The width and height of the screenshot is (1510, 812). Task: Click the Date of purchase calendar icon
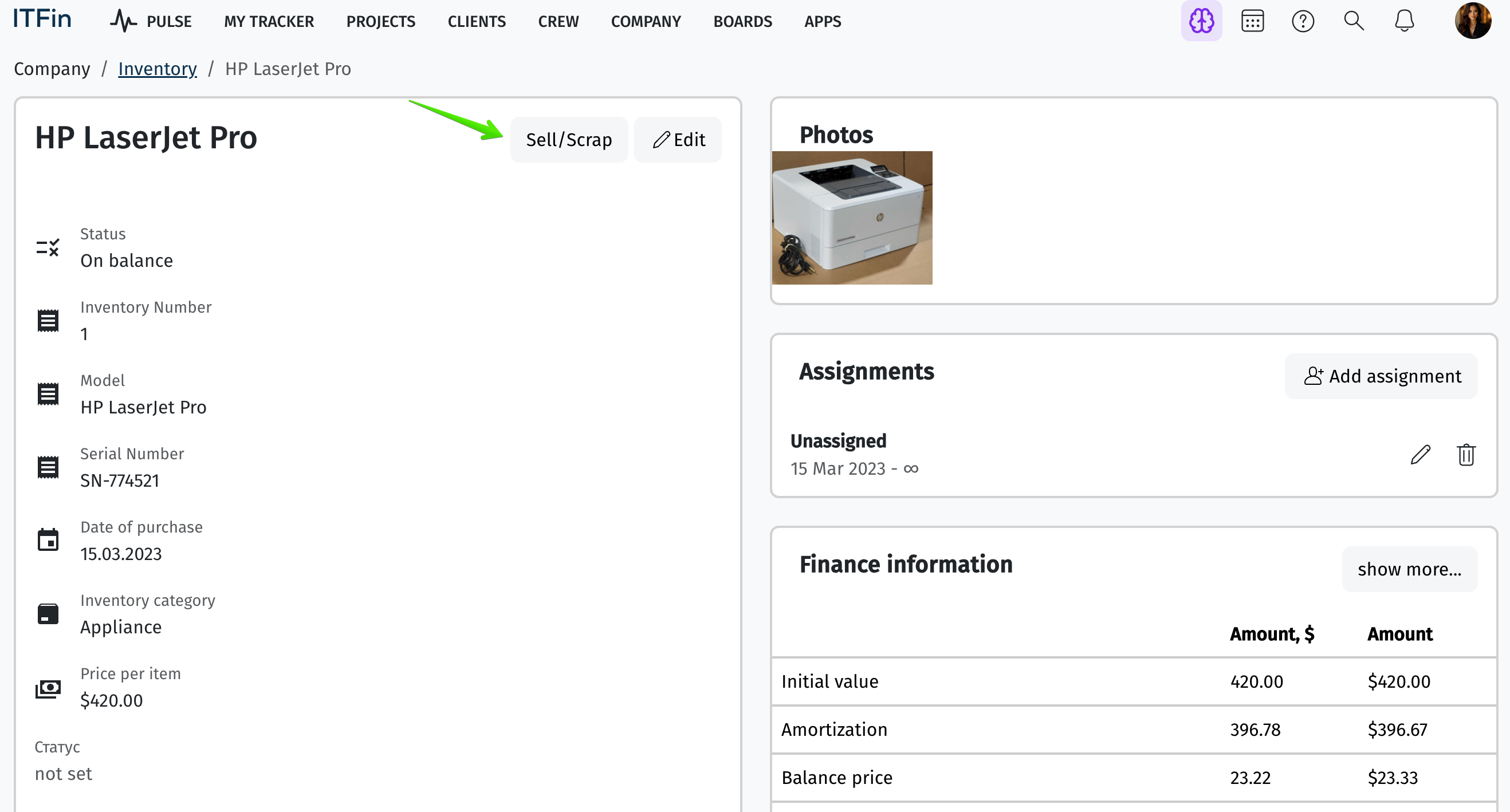pos(48,539)
